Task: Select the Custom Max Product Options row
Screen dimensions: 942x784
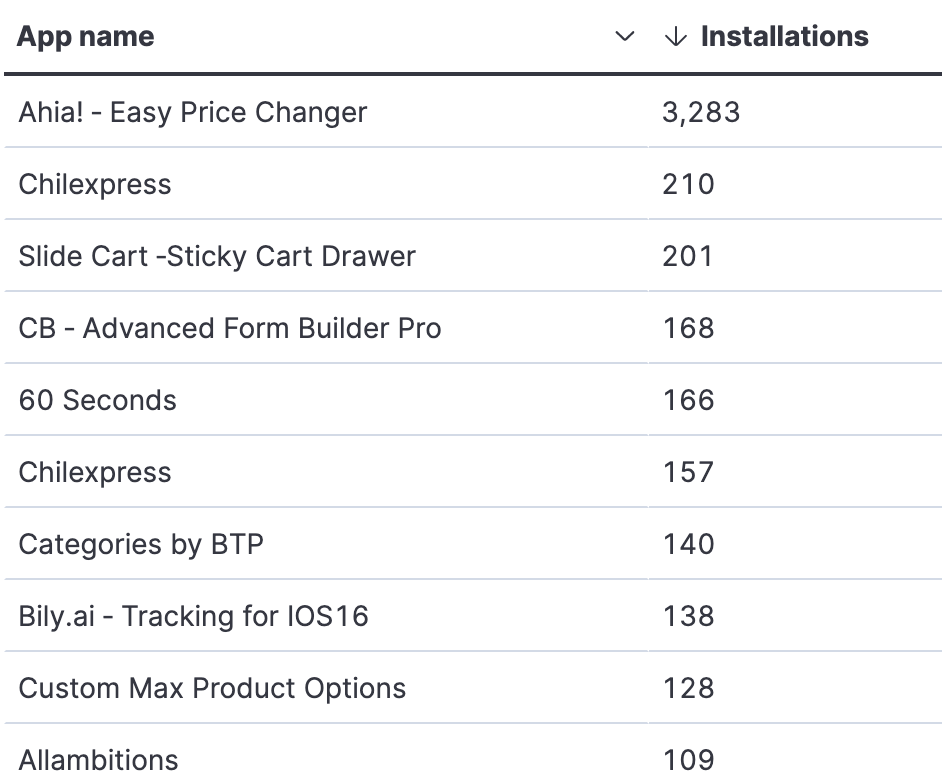Action: pos(212,688)
